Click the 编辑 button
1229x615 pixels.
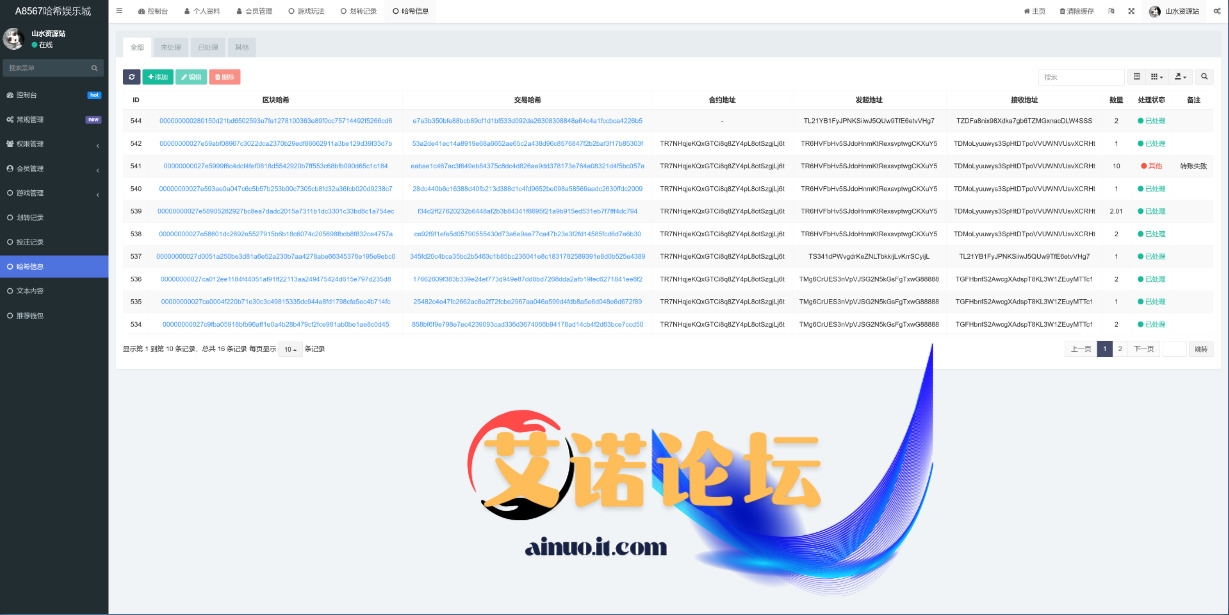(191, 77)
